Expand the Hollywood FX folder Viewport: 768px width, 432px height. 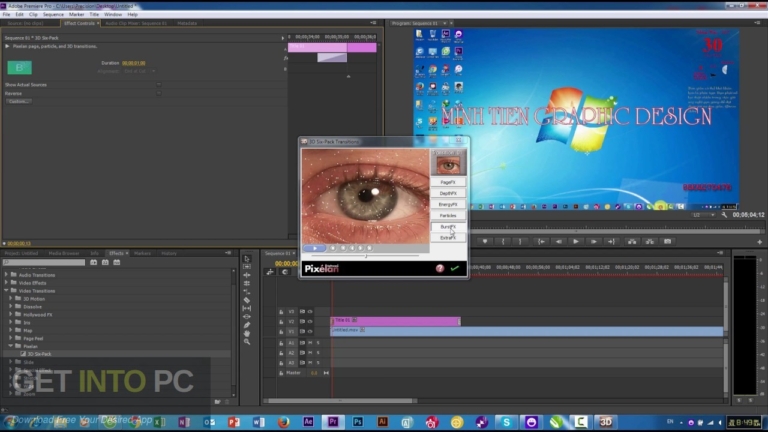[11, 314]
